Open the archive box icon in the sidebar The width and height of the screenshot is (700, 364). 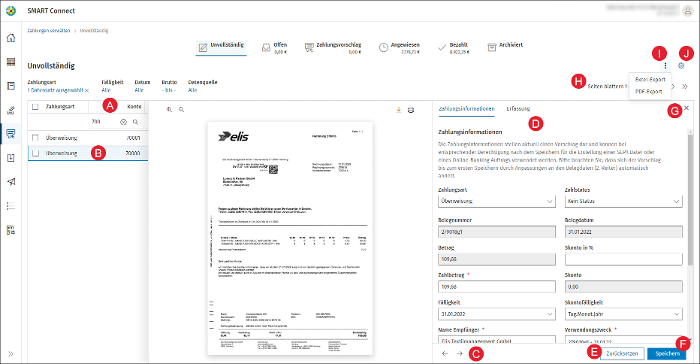tap(11, 86)
